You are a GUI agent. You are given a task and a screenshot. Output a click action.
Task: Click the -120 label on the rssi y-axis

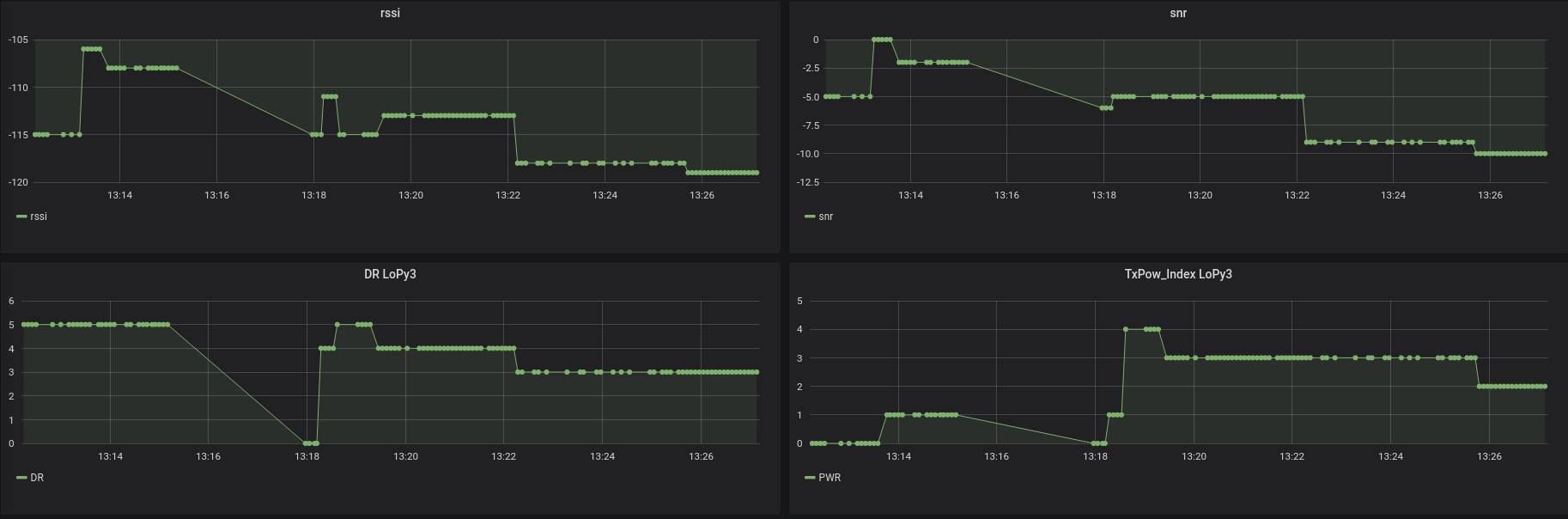(18, 182)
